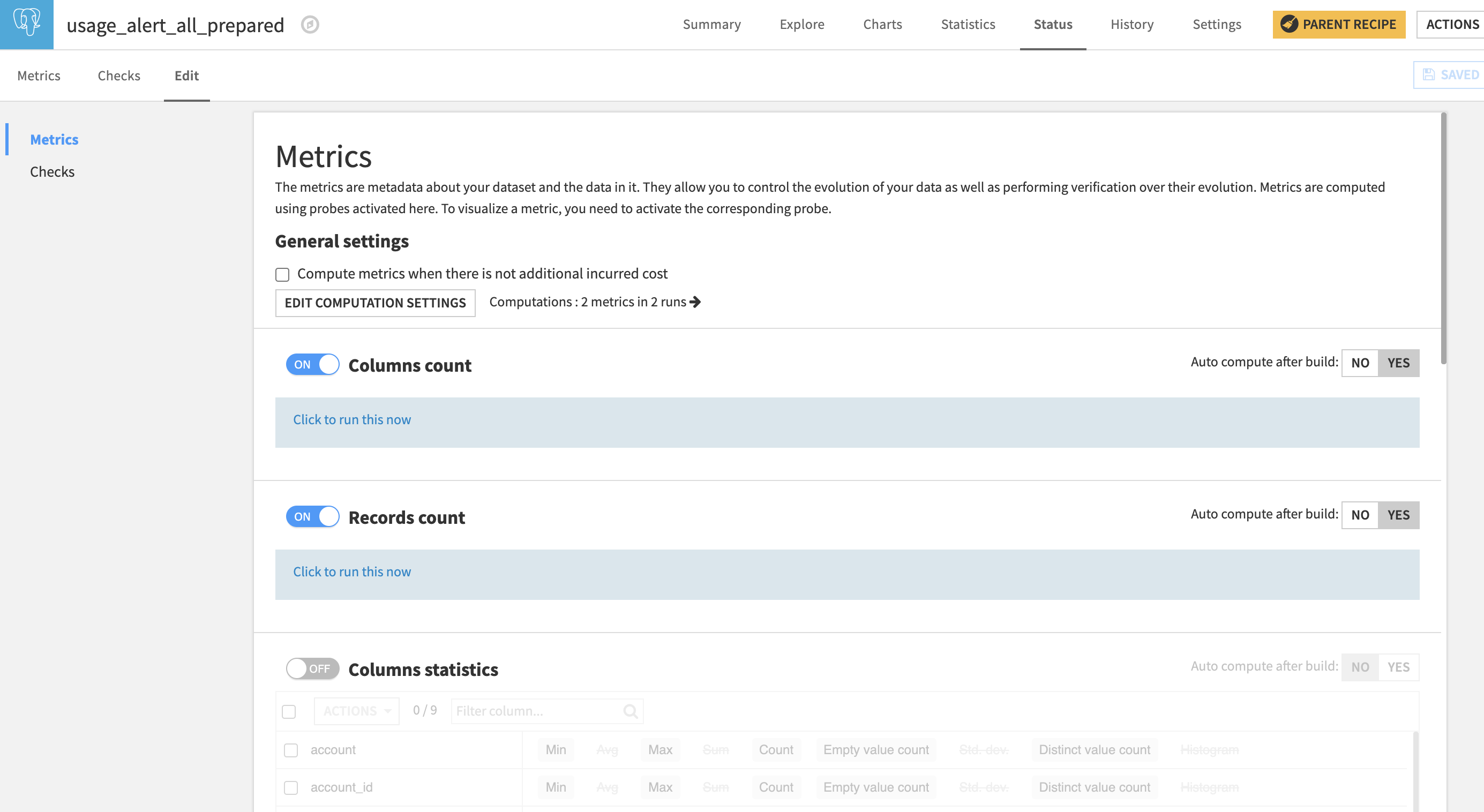The width and height of the screenshot is (1484, 812).
Task: Toggle Max for the account_id column
Action: click(x=660, y=787)
